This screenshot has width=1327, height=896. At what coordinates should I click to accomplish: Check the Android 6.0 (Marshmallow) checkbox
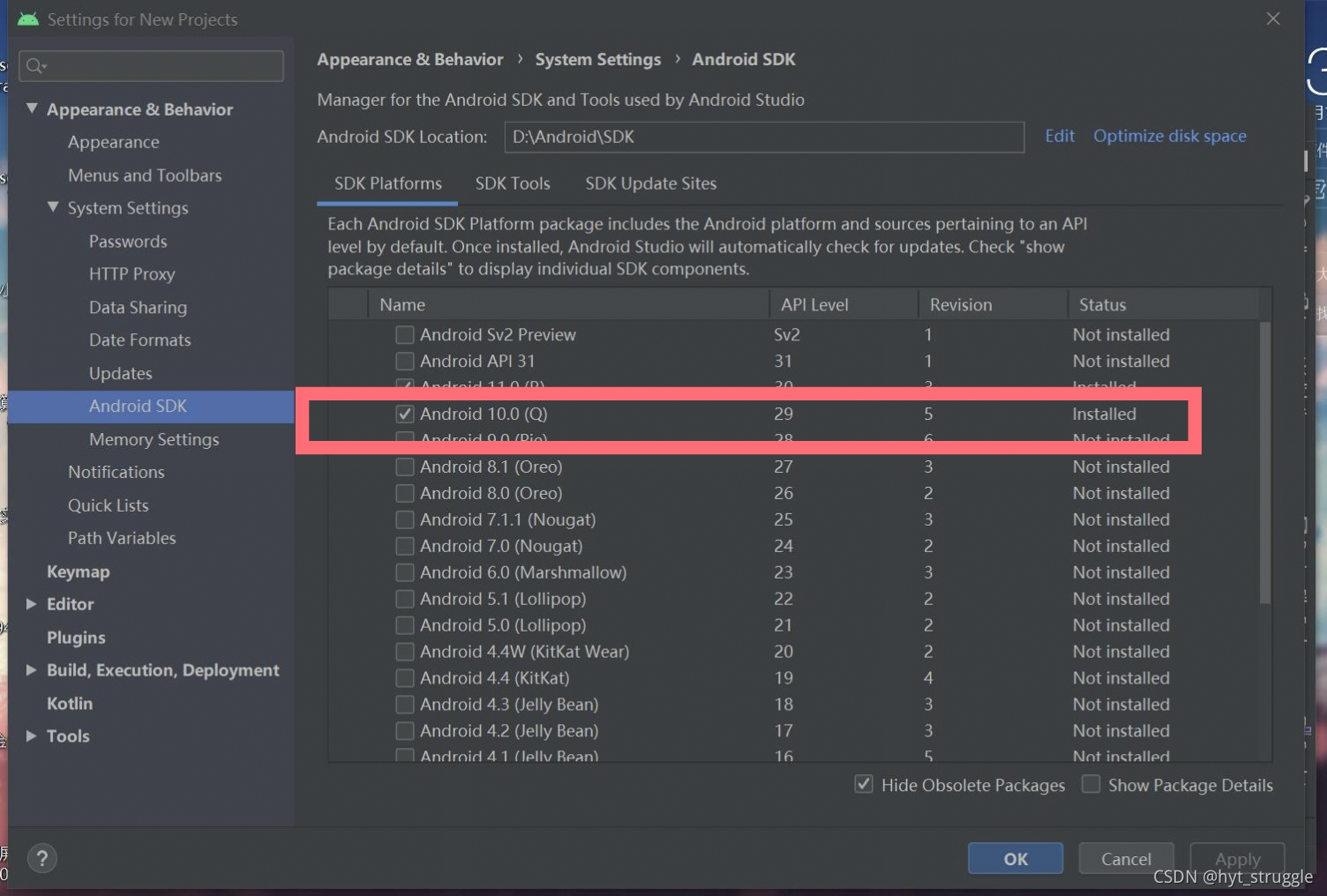(405, 572)
